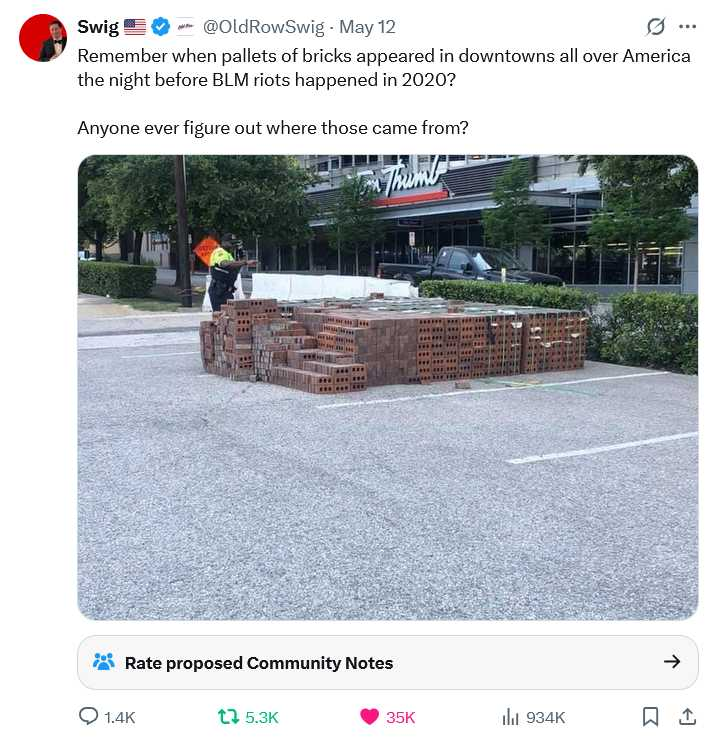
Task: View post analytics bar chart icon
Action: click(511, 716)
